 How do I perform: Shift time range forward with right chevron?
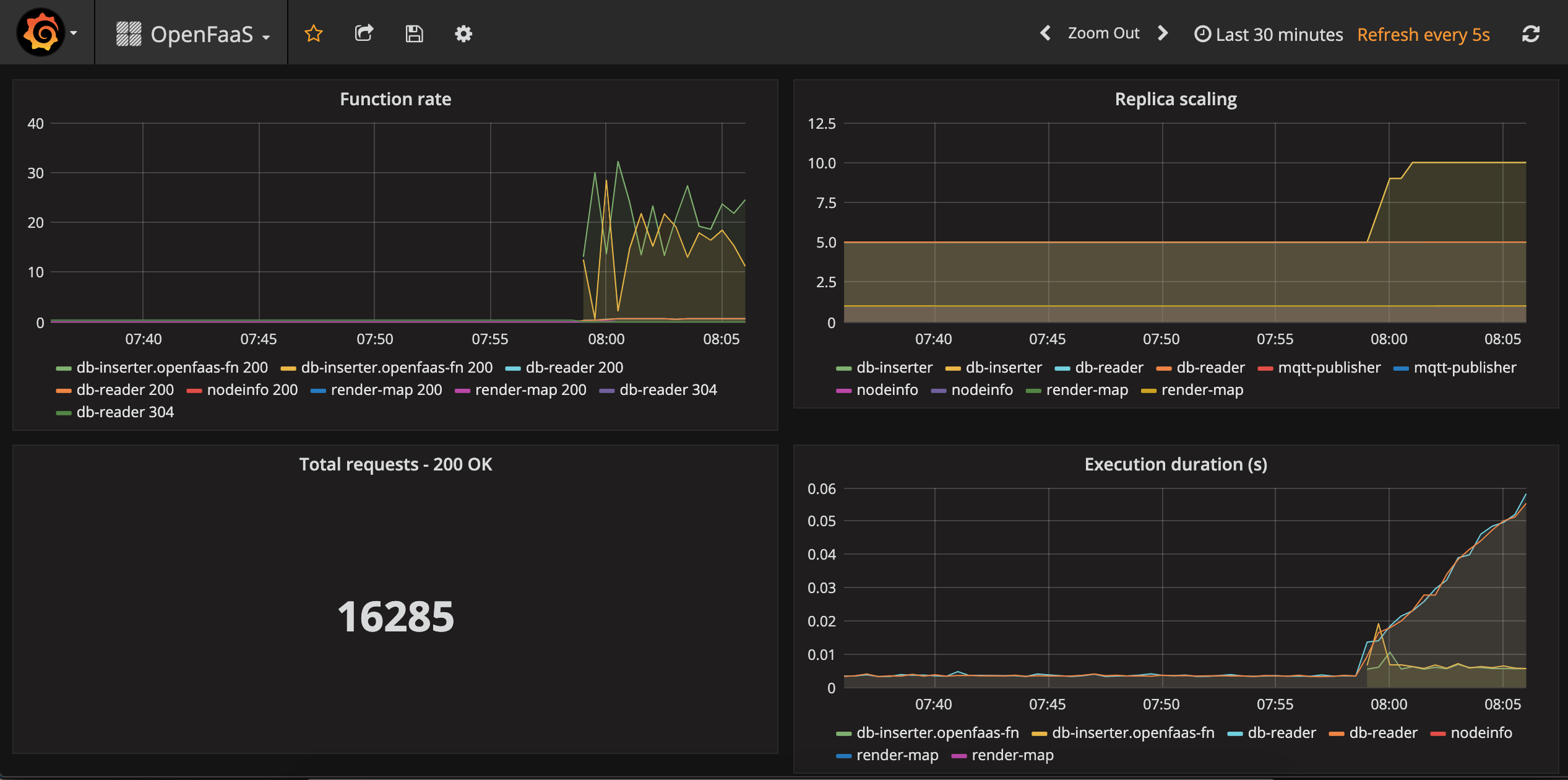[1163, 33]
